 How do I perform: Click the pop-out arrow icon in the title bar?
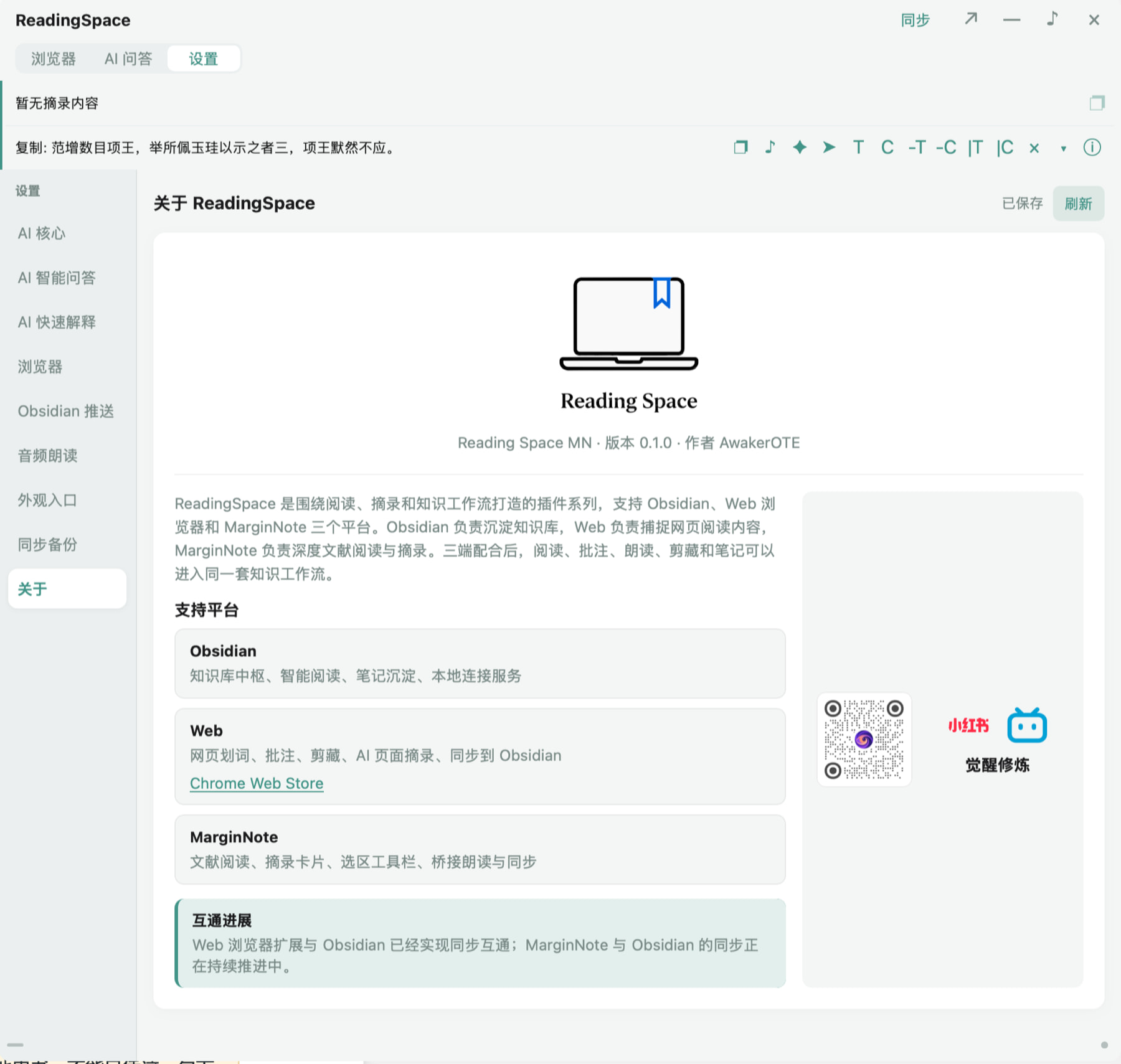[971, 19]
